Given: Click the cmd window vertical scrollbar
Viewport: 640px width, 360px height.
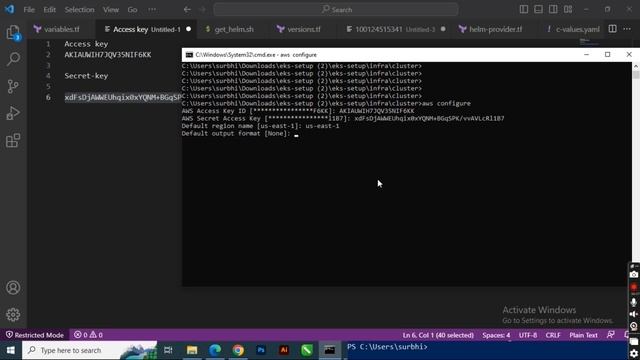Looking at the screenshot, I should point(636,173).
